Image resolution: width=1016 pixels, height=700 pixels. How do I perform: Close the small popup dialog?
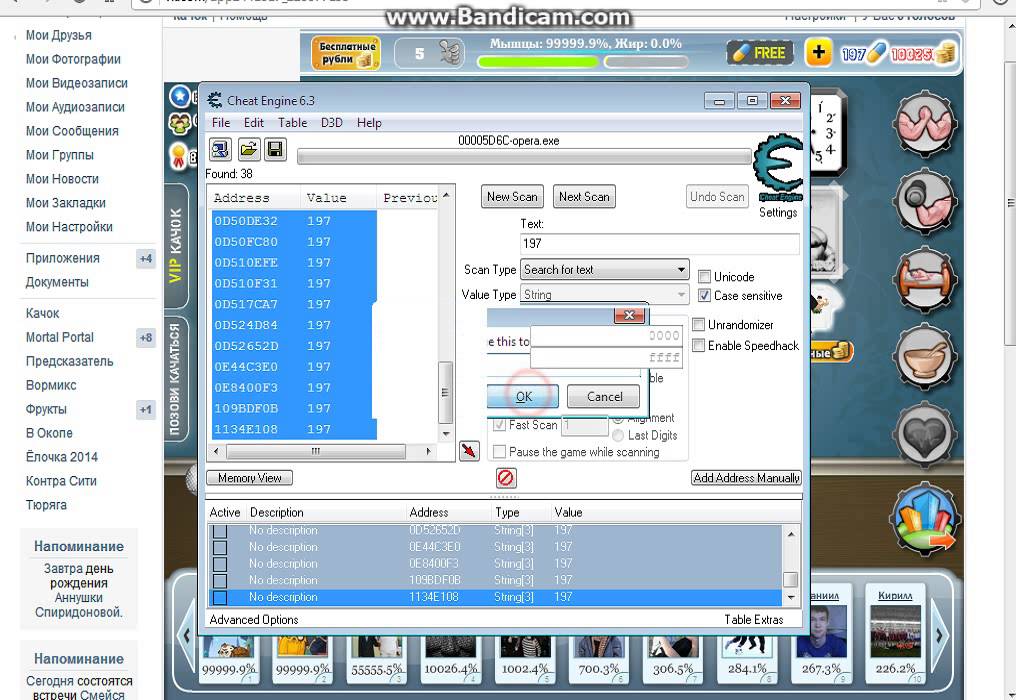629,315
